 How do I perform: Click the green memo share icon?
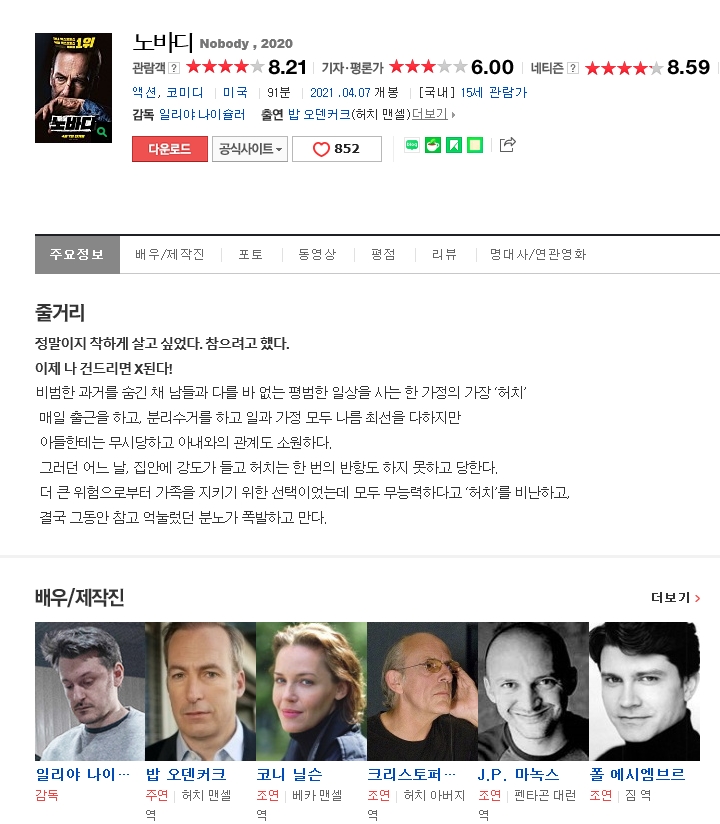click(475, 145)
